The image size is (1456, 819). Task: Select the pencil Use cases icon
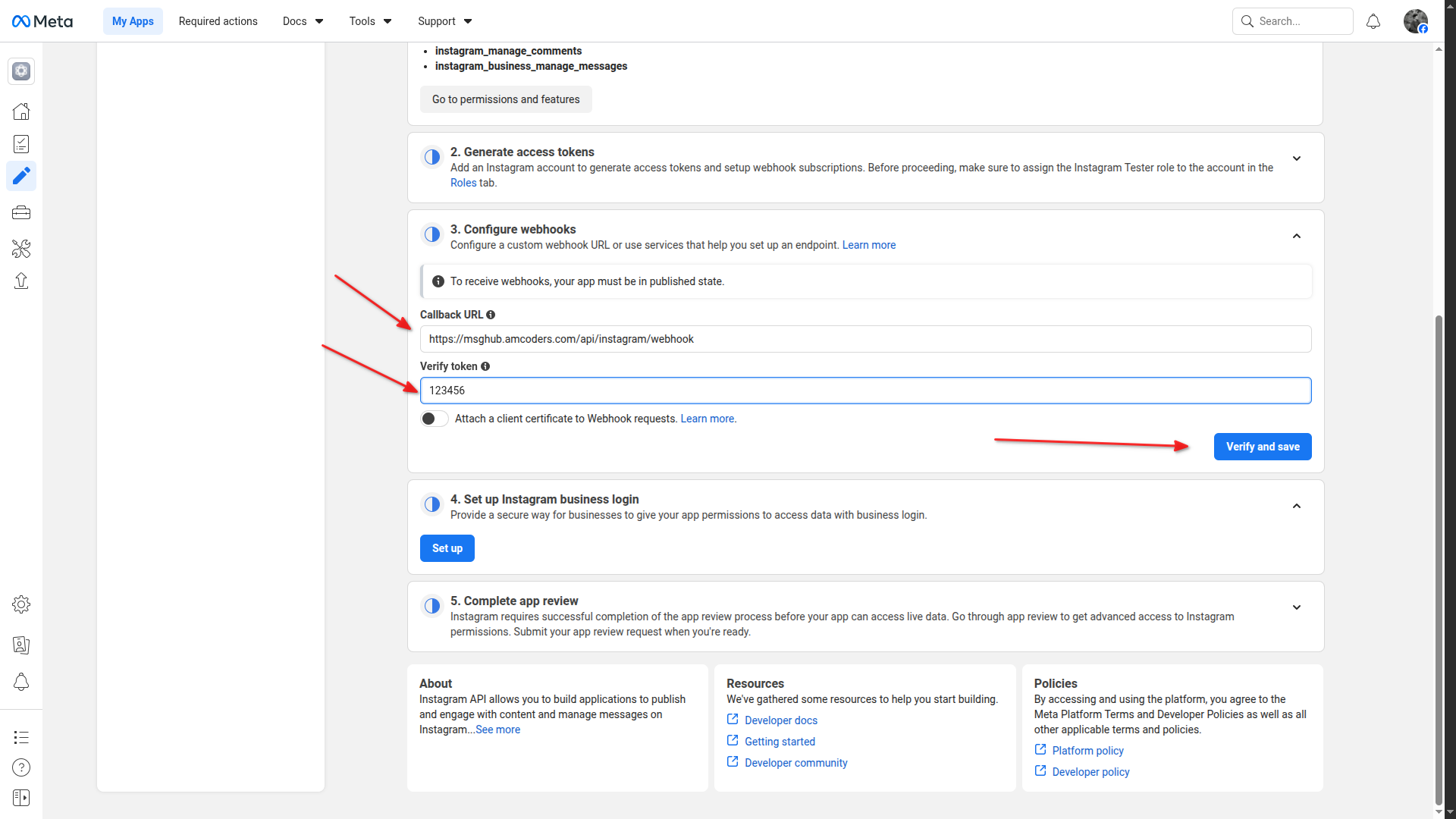[21, 176]
